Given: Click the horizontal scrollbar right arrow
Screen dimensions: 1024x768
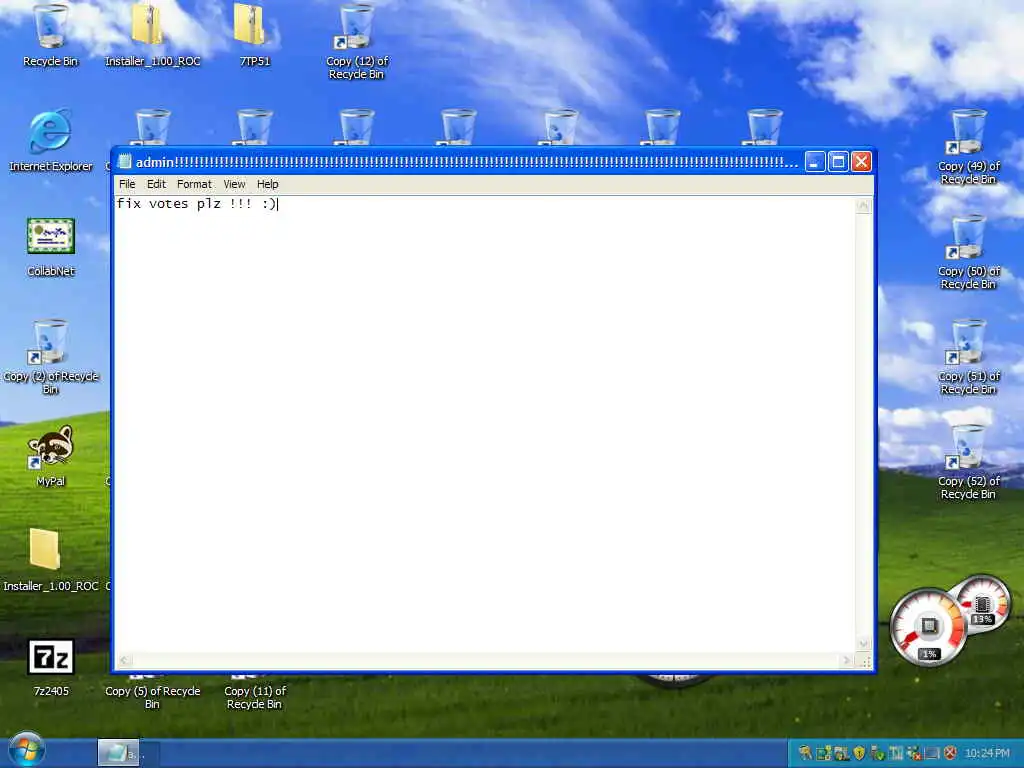Looking at the screenshot, I should (847, 661).
